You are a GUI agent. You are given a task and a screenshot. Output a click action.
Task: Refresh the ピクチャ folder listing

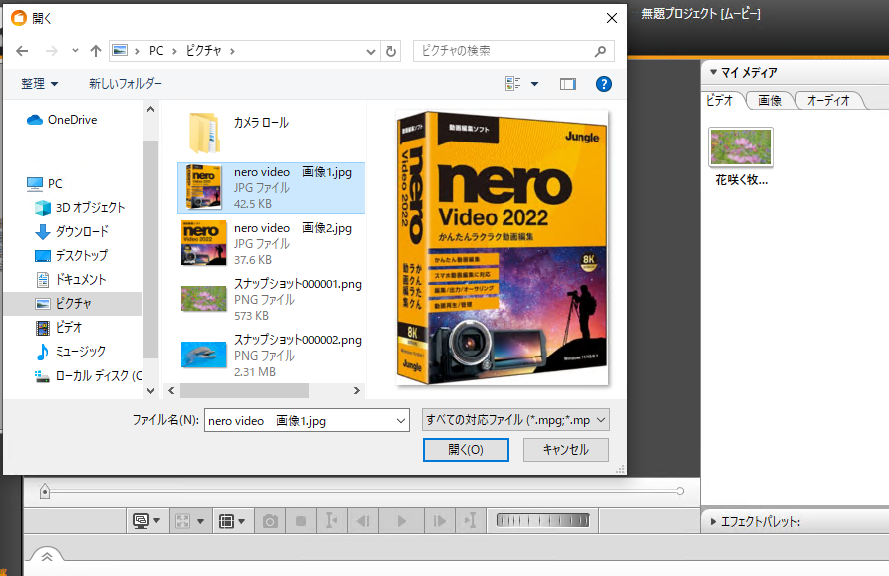(391, 52)
